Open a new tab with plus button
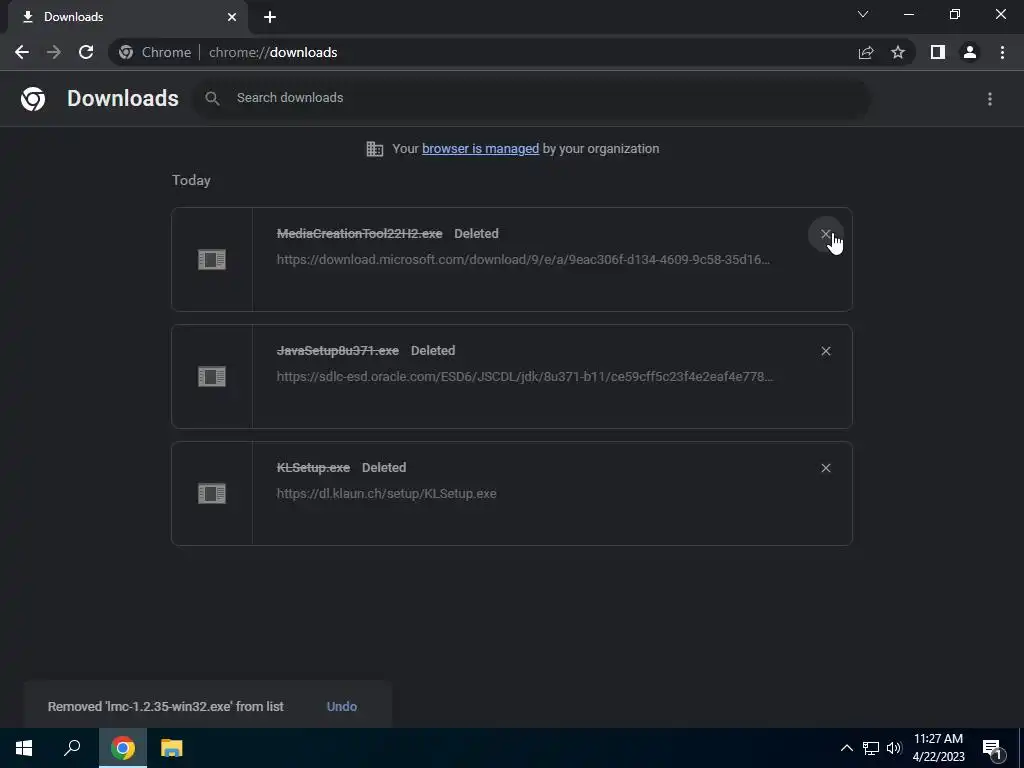The width and height of the screenshot is (1024, 768). tap(270, 17)
